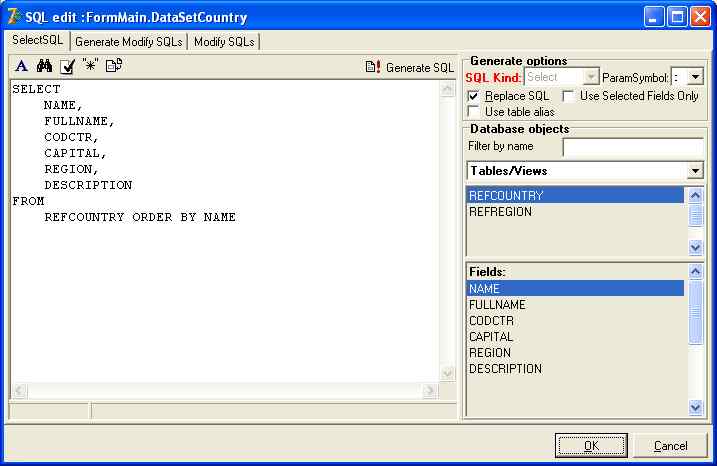Click the tables list scrollbar thumb
This screenshot has height=466, width=717.
[x=696, y=215]
